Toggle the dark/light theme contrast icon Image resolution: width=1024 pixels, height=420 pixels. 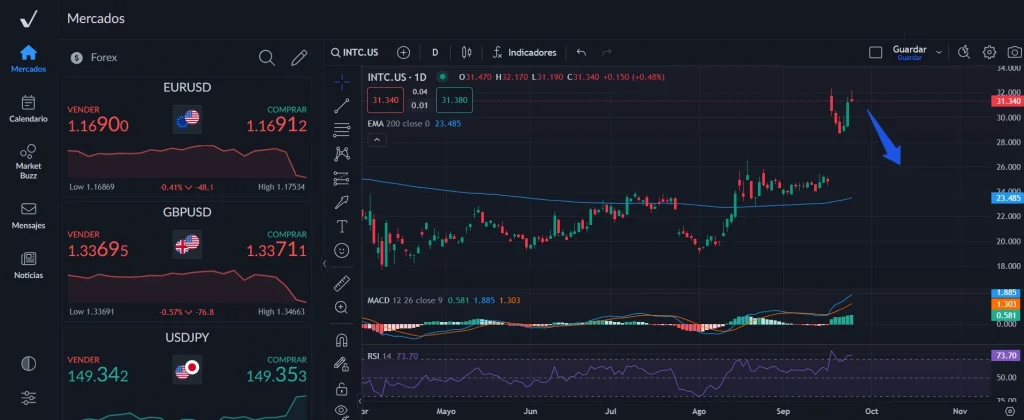(x=28, y=363)
